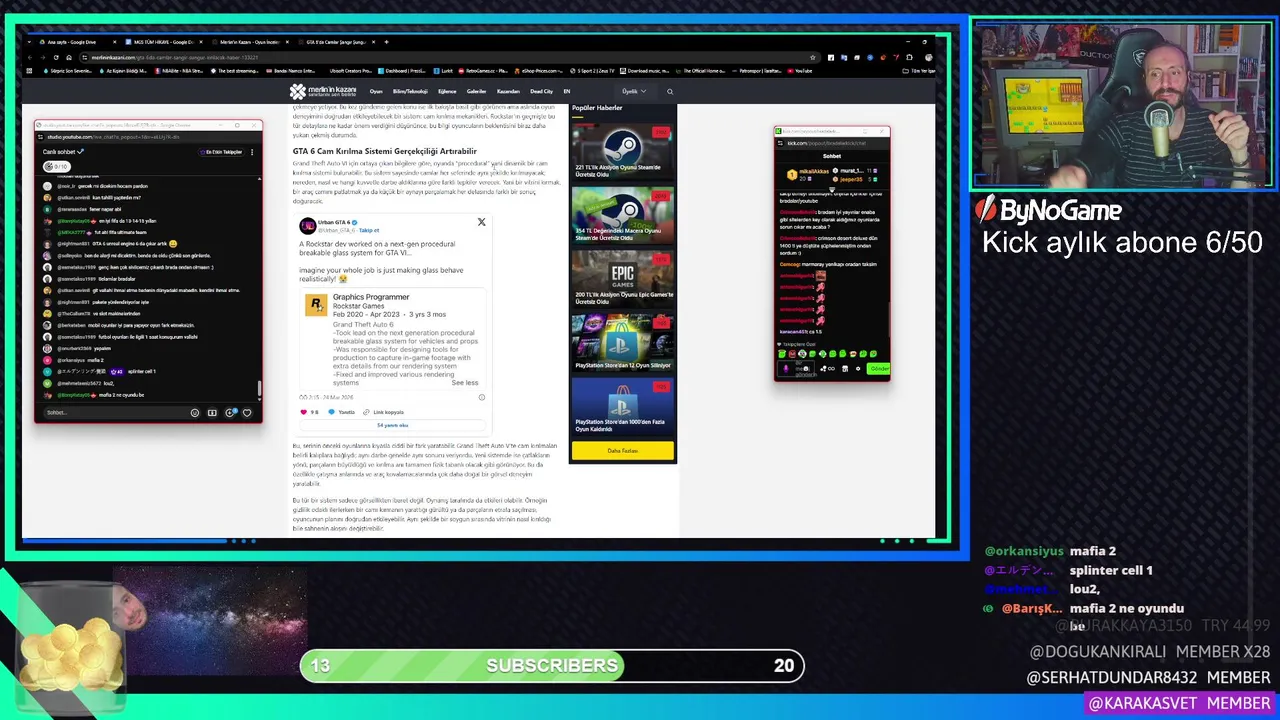Image resolution: width=1280 pixels, height=720 pixels.
Task: Click the X logo on the embedded tweet
Action: coord(481,222)
